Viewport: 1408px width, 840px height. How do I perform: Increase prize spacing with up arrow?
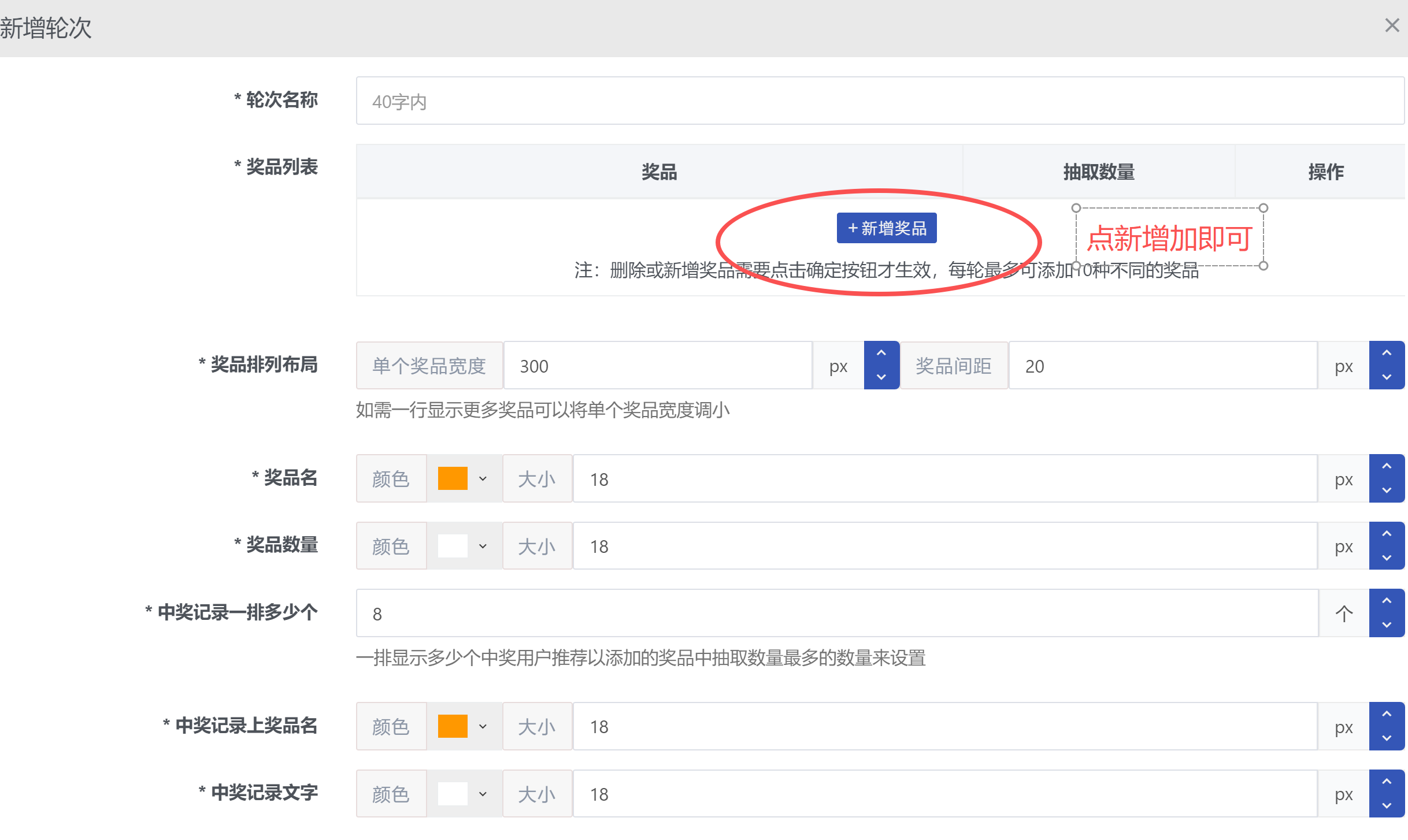coord(1387,354)
